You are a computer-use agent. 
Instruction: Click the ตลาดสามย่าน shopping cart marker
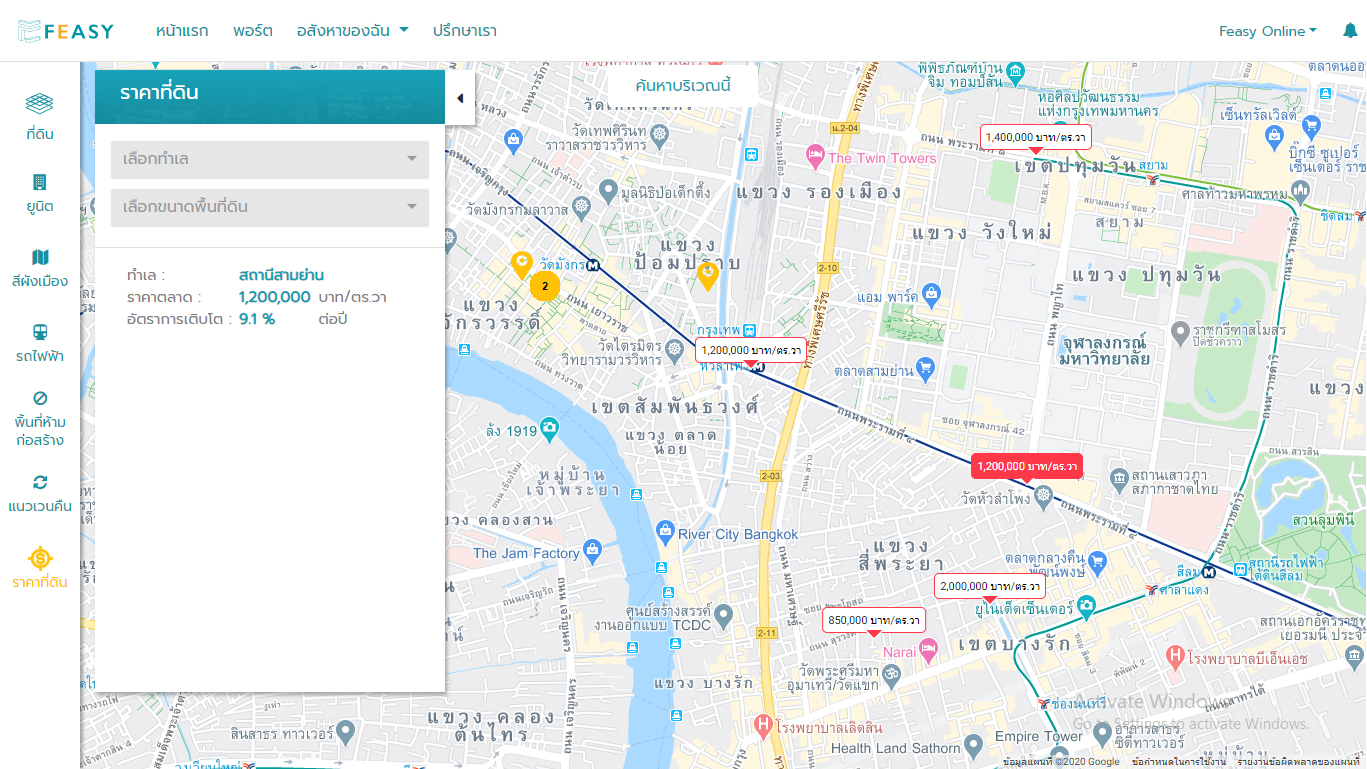click(x=925, y=369)
